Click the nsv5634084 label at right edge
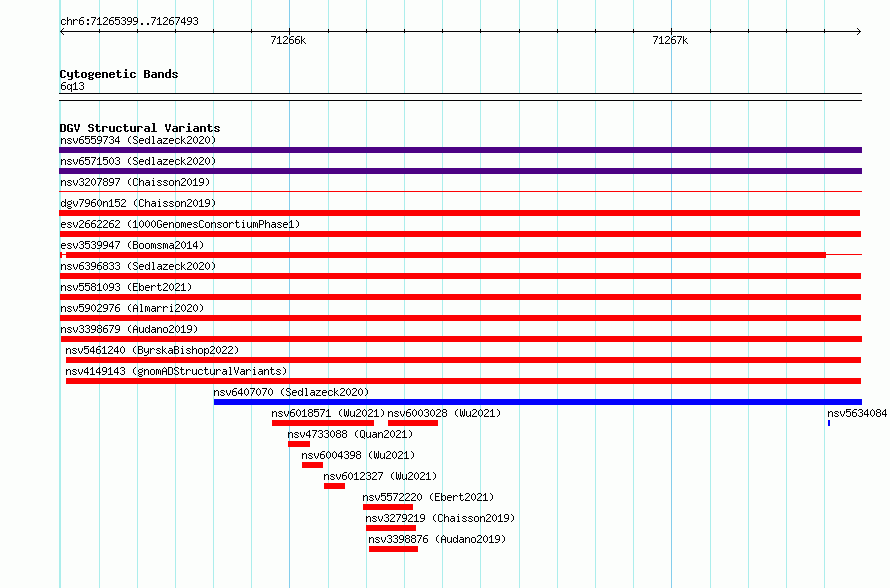 coord(857,413)
